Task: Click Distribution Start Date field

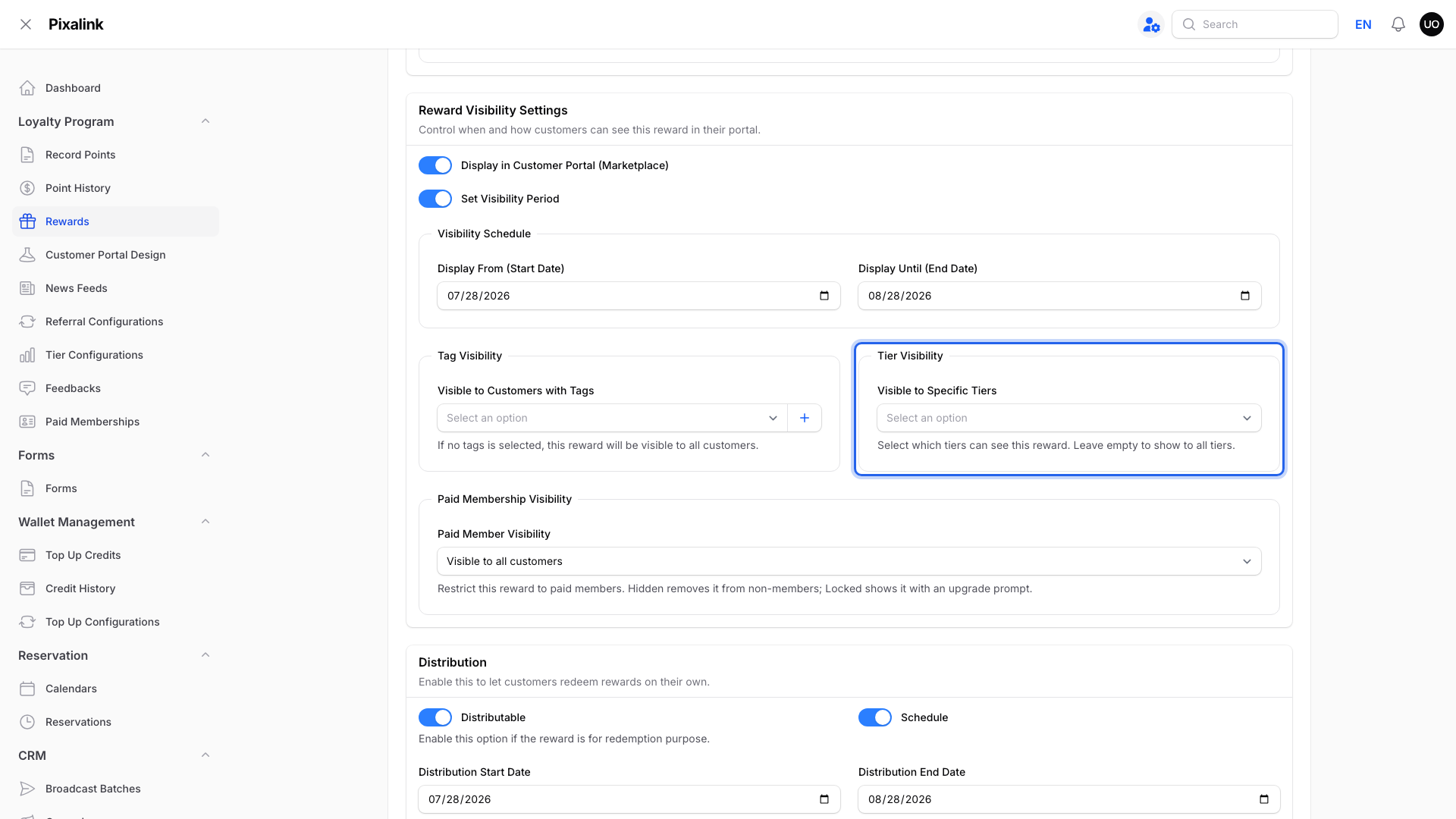Action: pos(629,799)
